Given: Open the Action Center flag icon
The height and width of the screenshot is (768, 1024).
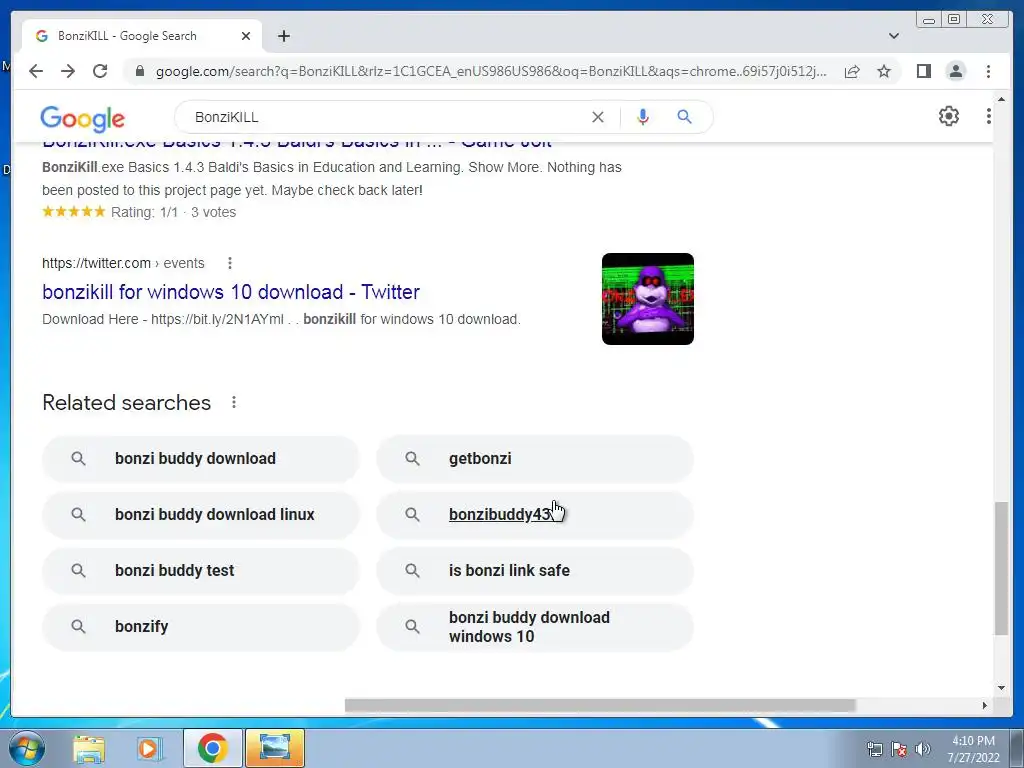Looking at the screenshot, I should [899, 749].
